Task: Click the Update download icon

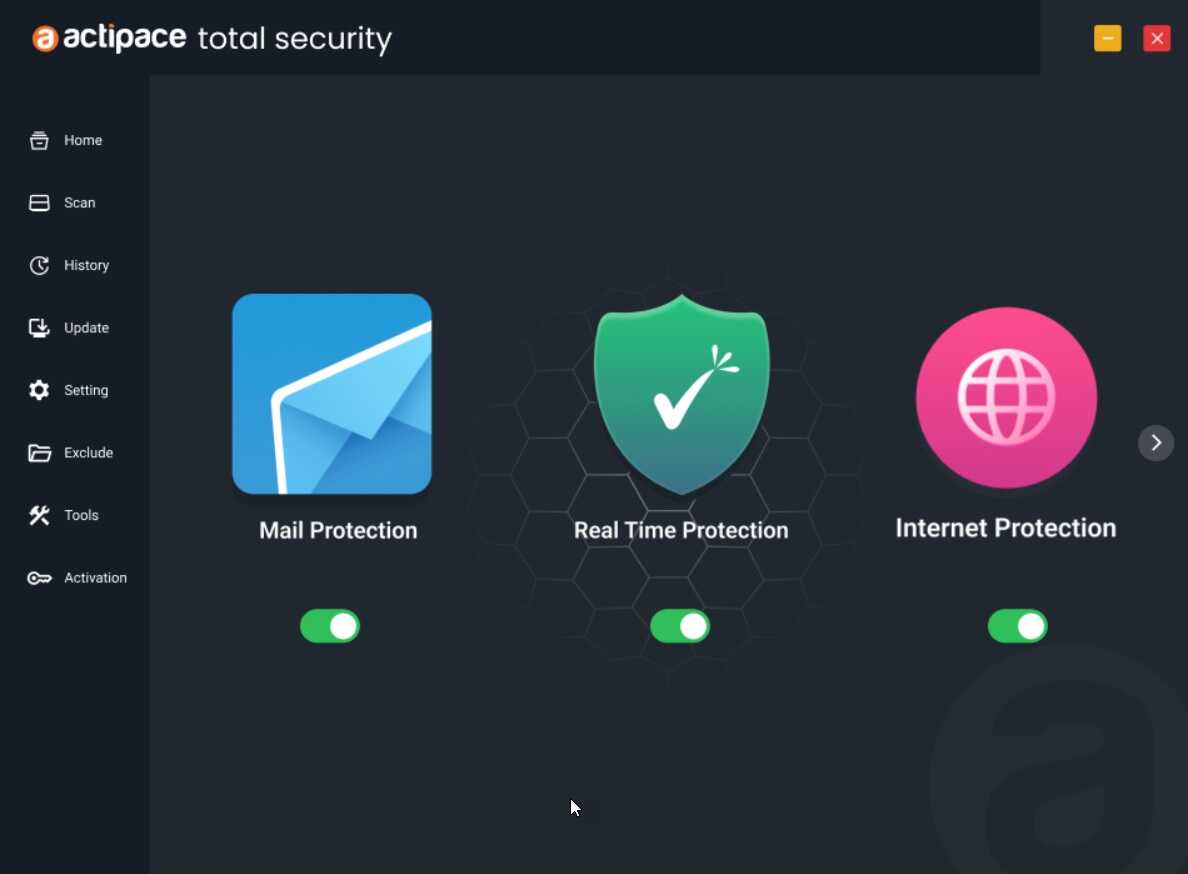Action: (39, 328)
